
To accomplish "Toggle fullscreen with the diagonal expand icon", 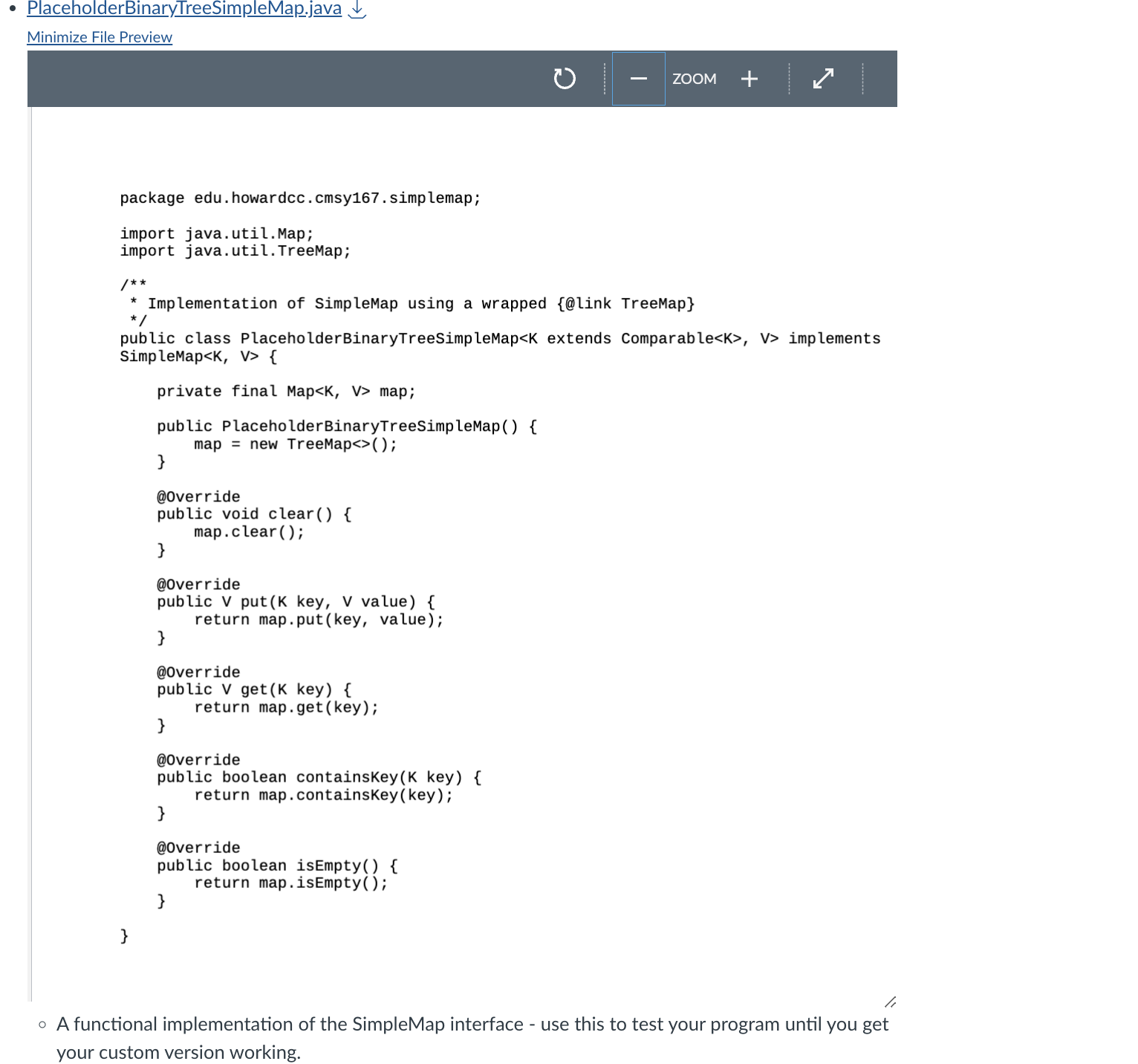I will 823,78.
